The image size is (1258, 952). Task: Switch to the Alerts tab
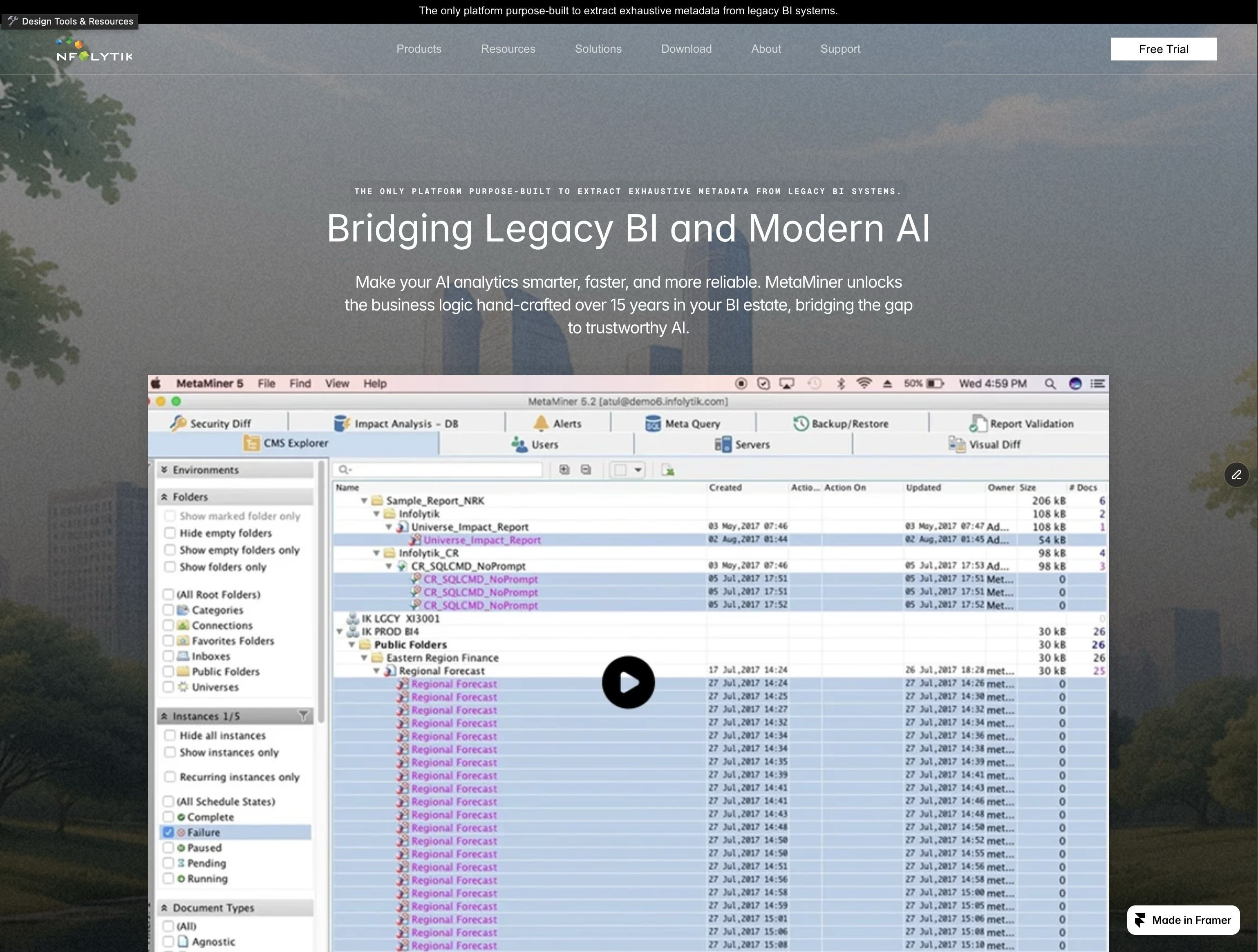pos(557,423)
